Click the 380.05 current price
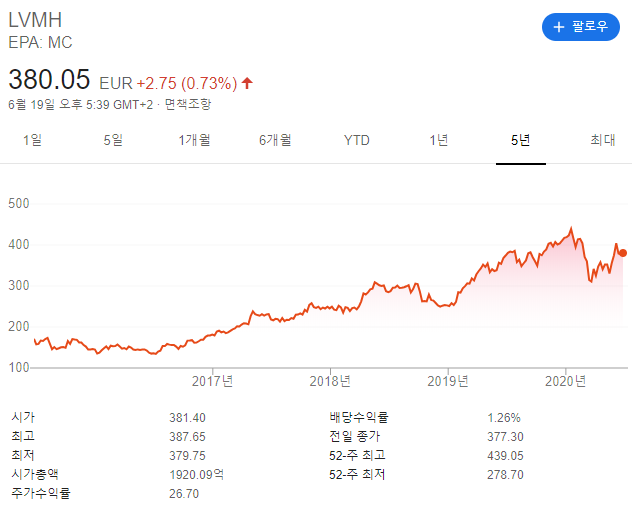The image size is (632, 508). [49, 79]
